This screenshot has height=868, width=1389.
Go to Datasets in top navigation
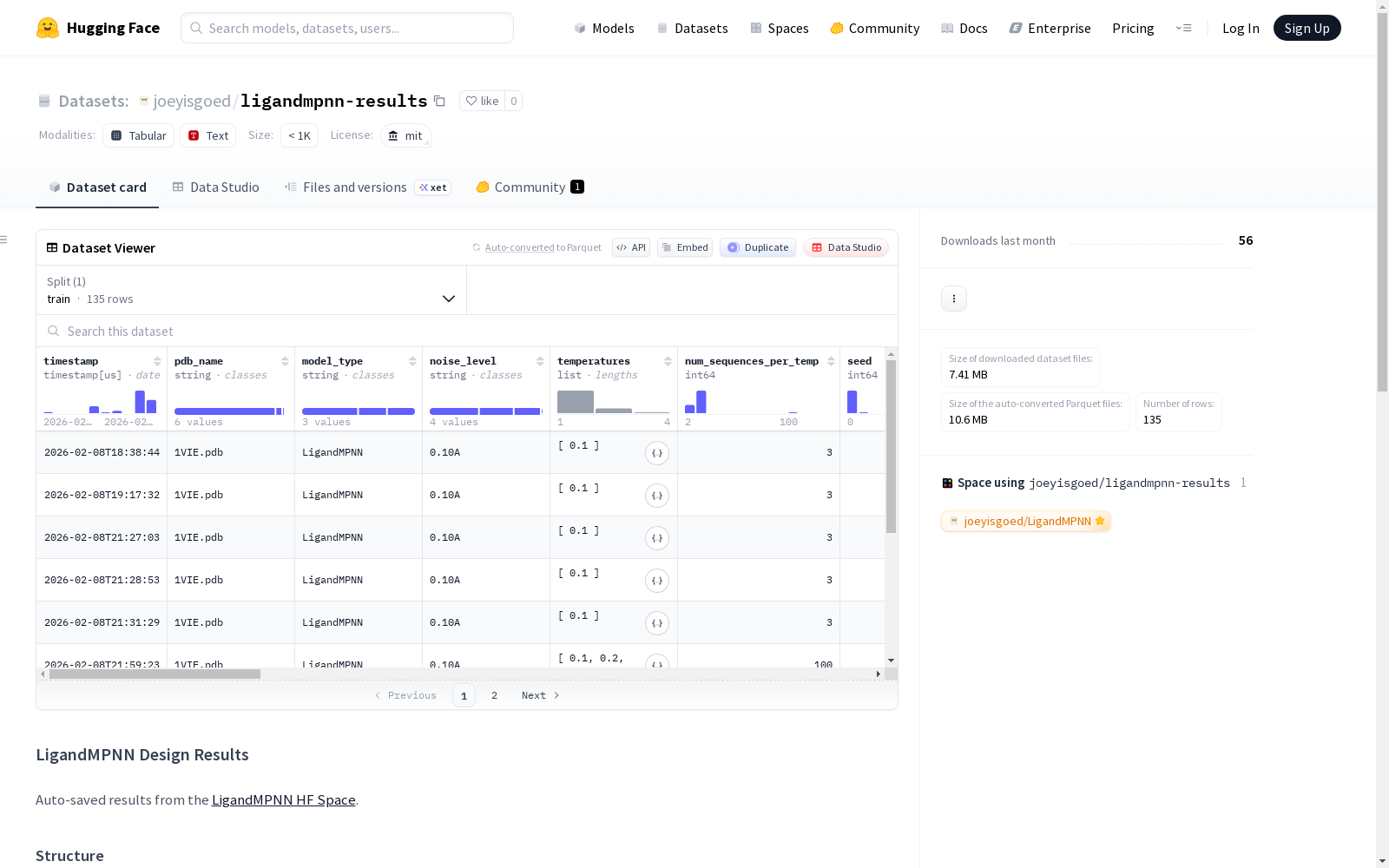693,29
